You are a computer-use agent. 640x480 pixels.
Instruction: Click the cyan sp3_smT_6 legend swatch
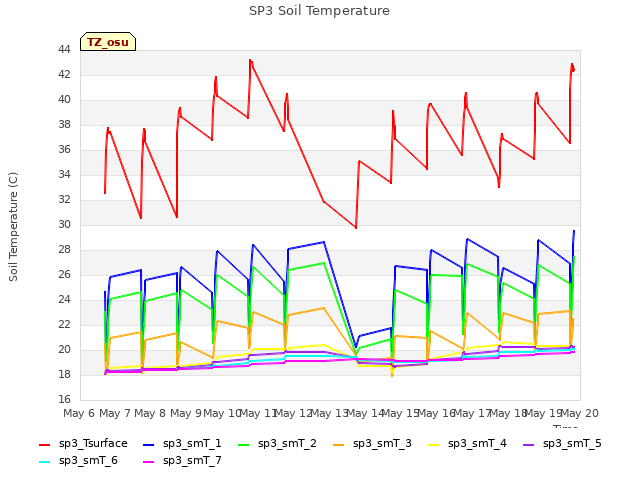[44, 462]
